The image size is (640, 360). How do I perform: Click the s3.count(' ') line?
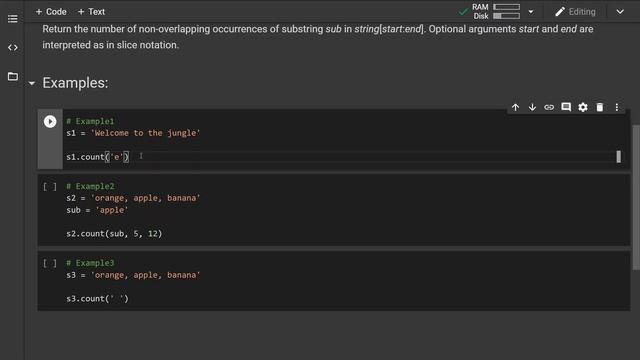(98, 298)
